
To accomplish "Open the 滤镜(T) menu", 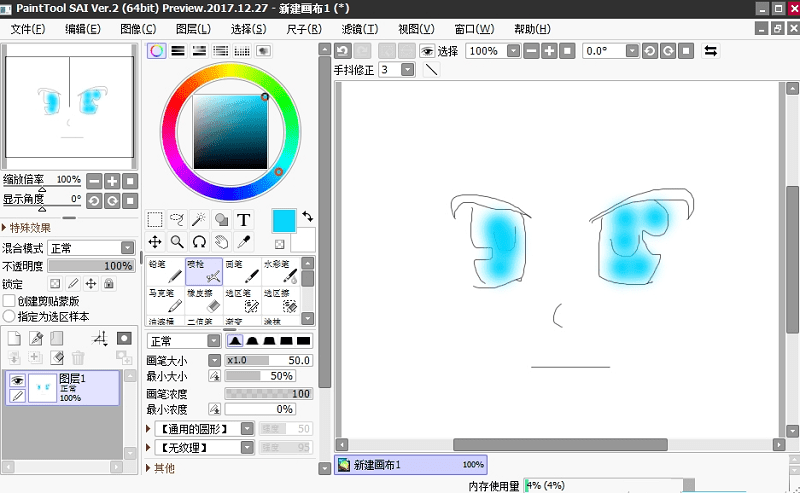I will coord(359,29).
